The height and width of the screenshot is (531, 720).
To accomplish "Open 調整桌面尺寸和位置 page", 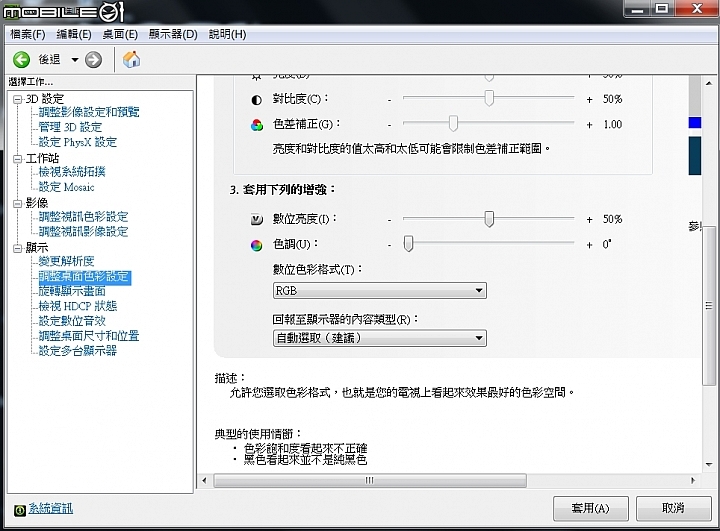I will click(x=89, y=336).
